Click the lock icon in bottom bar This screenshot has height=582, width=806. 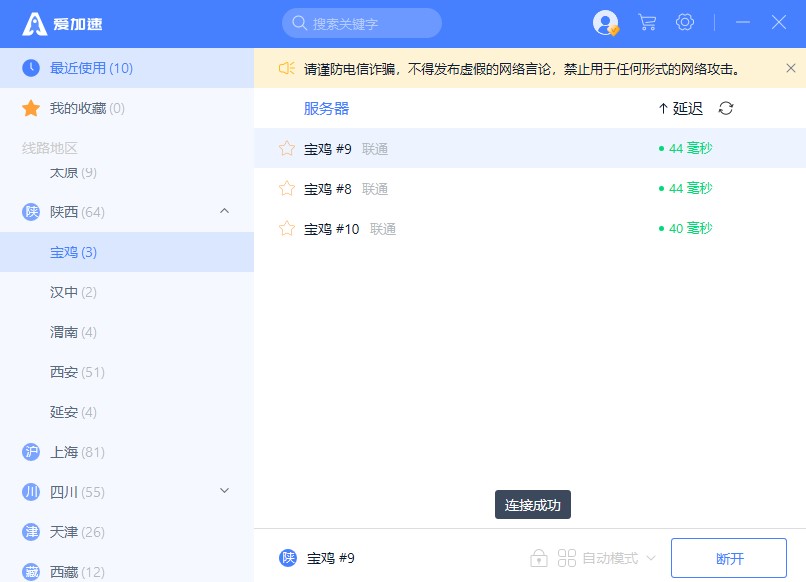[539, 558]
